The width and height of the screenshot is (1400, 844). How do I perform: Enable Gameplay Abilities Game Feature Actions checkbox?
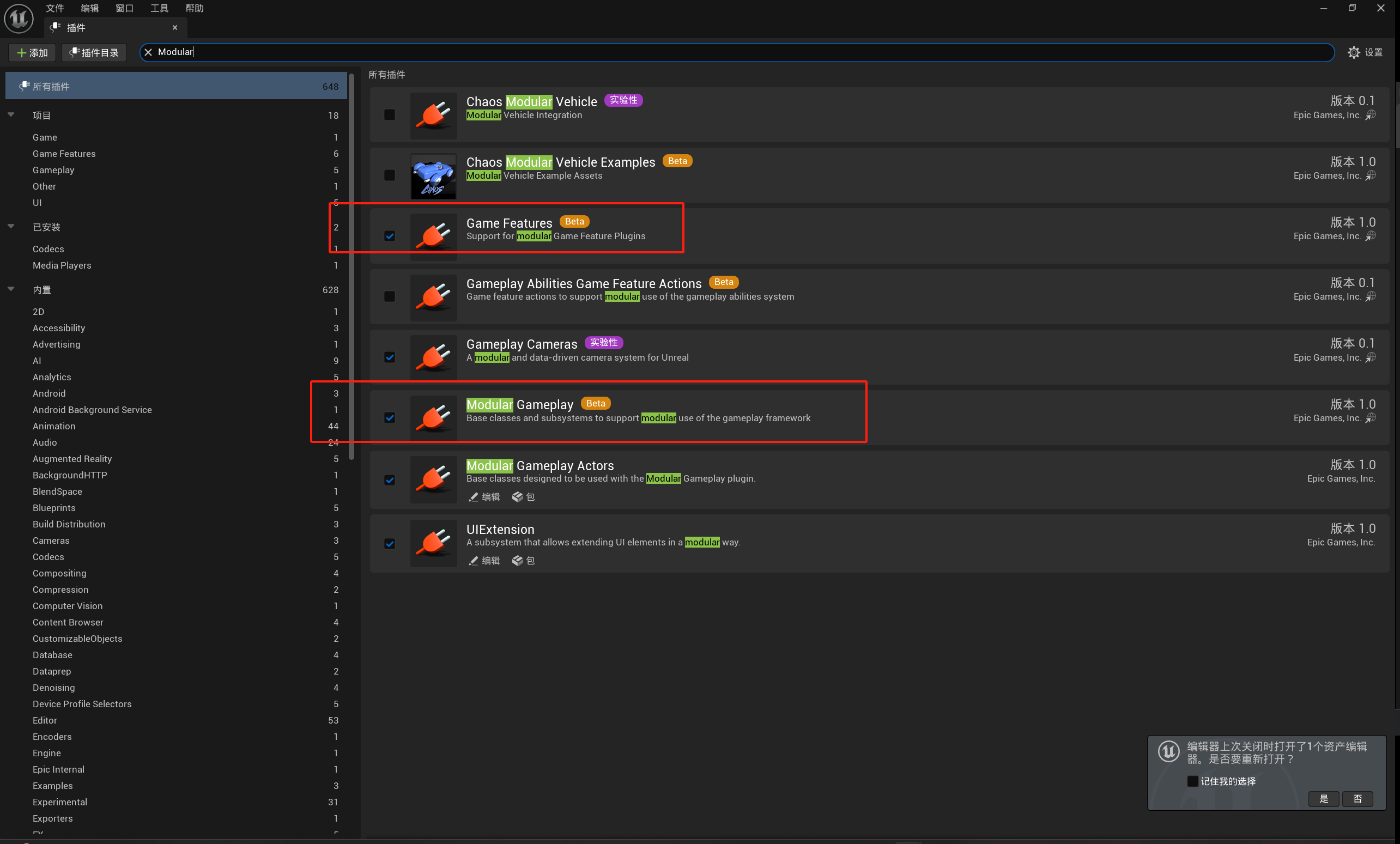pyautogui.click(x=389, y=296)
